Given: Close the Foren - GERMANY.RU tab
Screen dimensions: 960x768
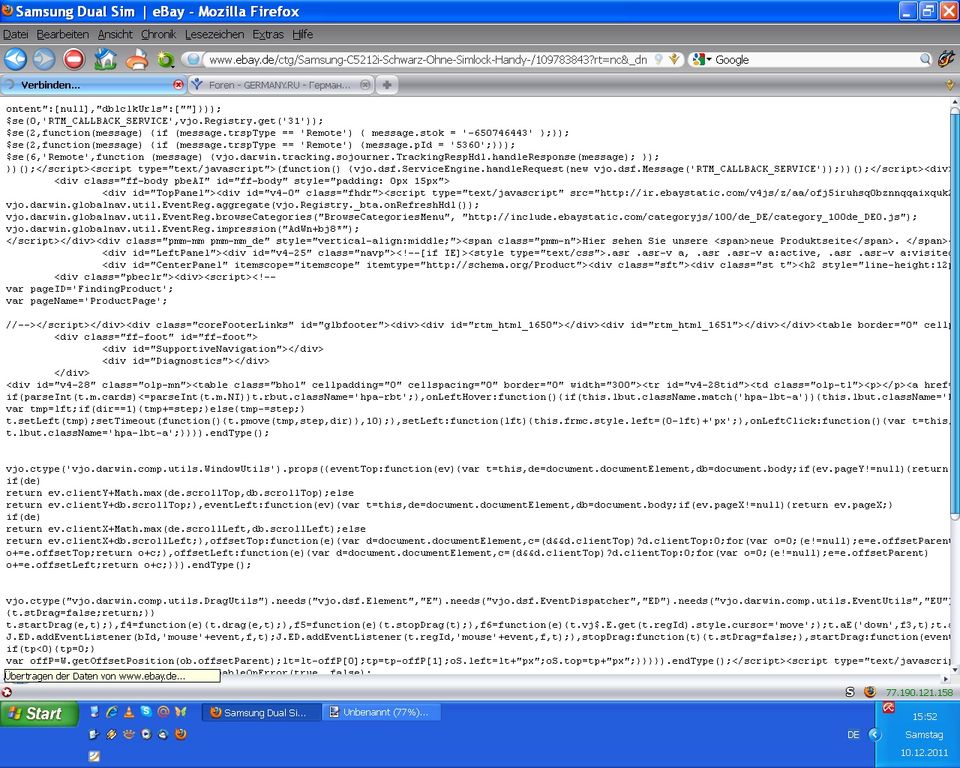Looking at the screenshot, I should [365, 85].
